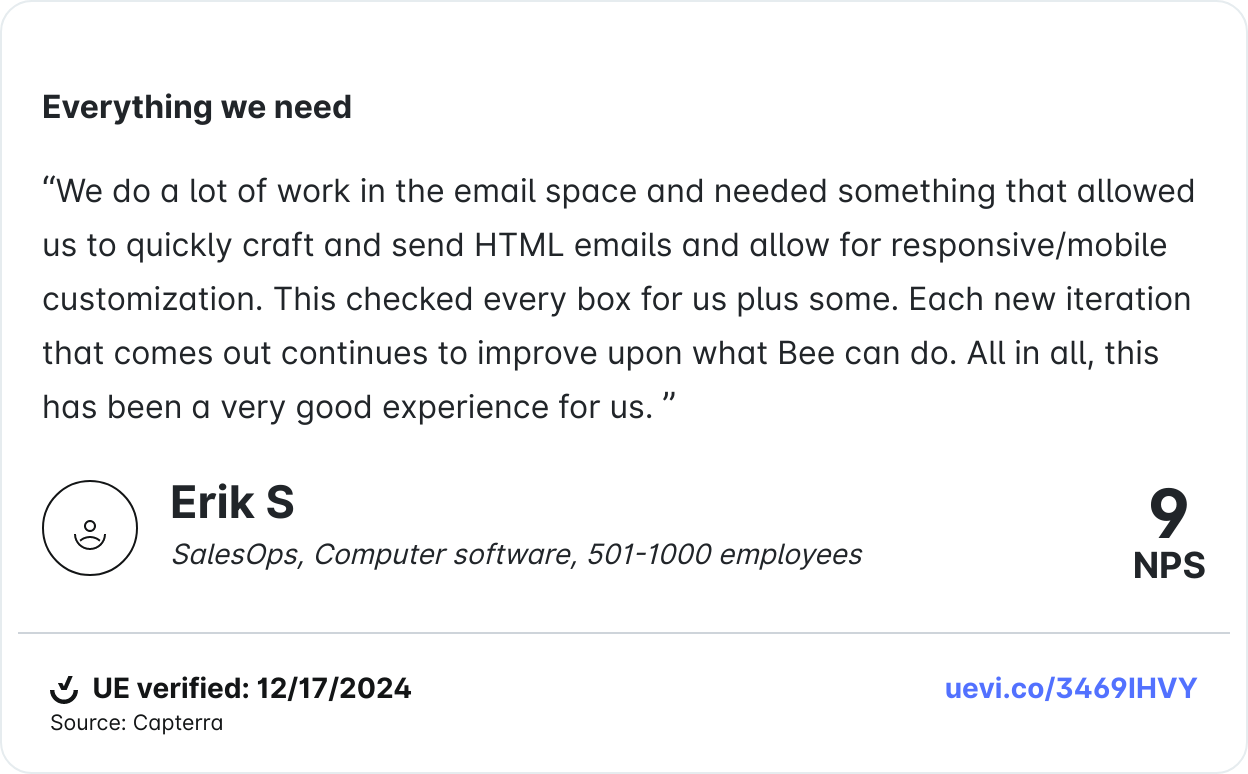The width and height of the screenshot is (1248, 774).
Task: Click "501-1000 employees" in the reviewer details
Action: click(x=724, y=554)
